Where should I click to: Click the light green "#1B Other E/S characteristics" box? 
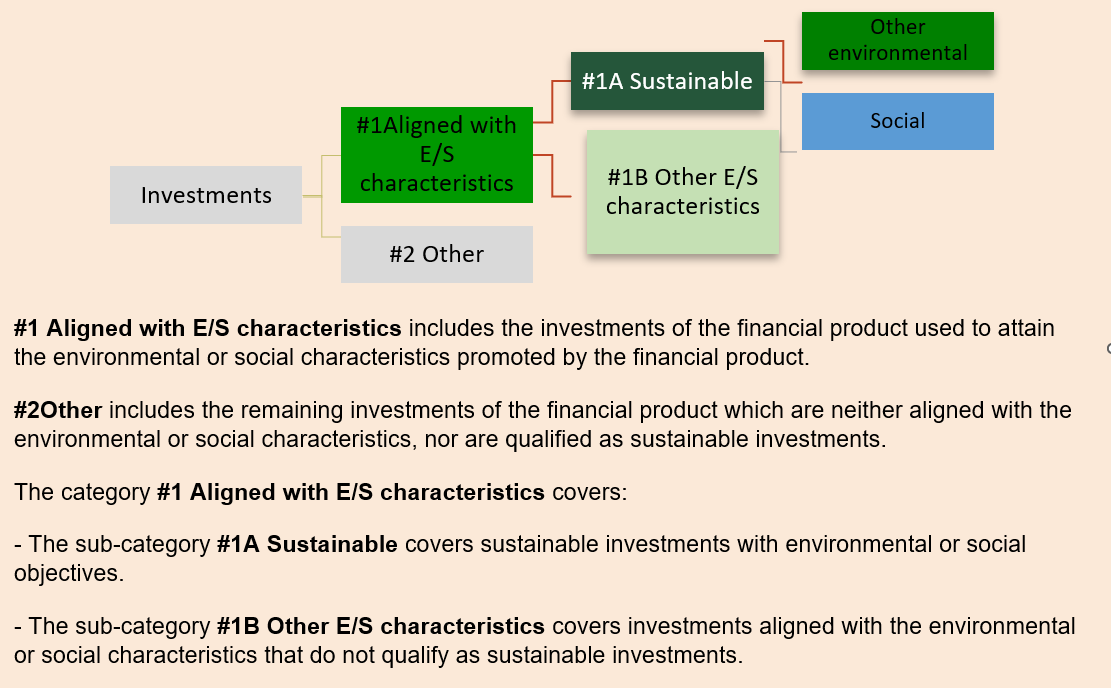(683, 192)
